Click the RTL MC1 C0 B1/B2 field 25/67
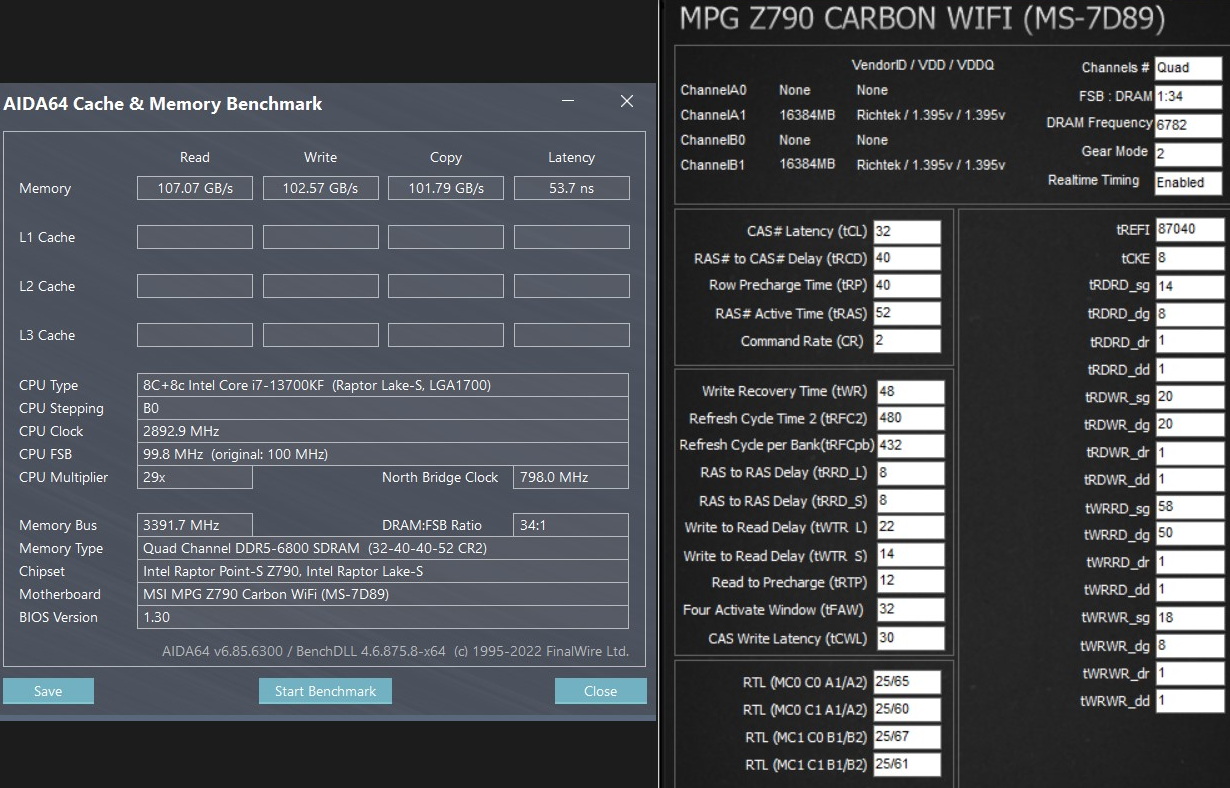The image size is (1230, 788). [x=907, y=737]
